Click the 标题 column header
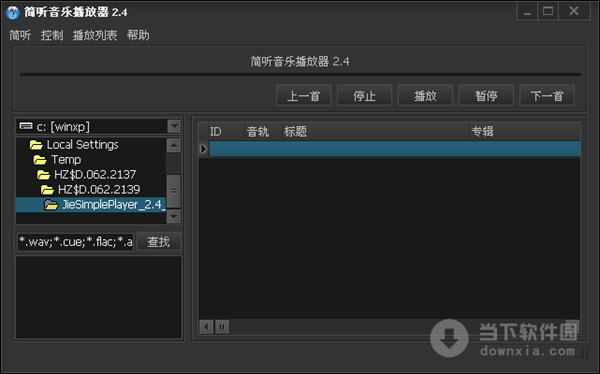The width and height of the screenshot is (600, 374). [x=375, y=131]
